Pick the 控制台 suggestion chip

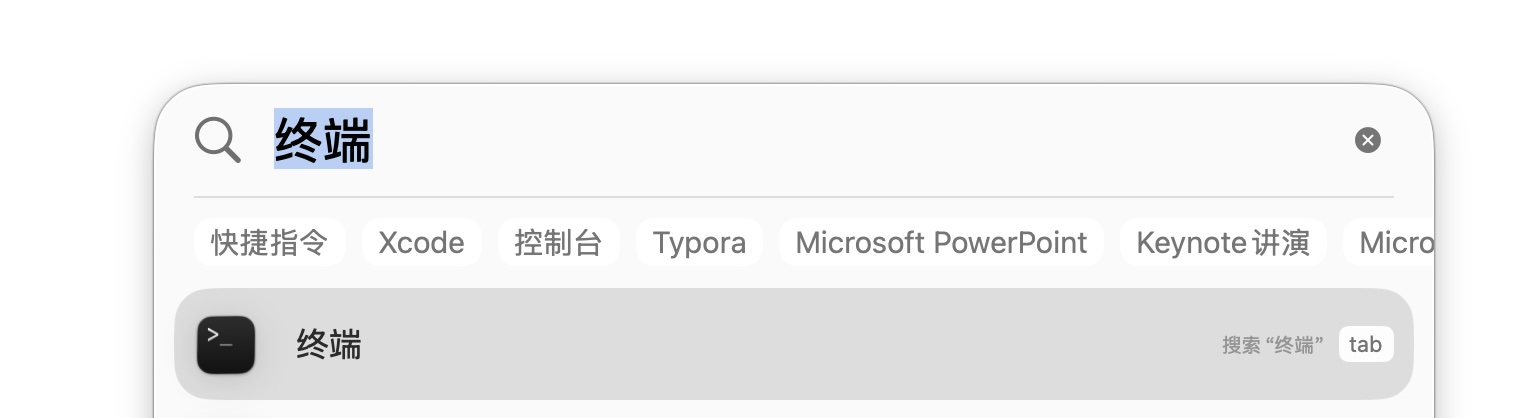pyautogui.click(x=558, y=243)
